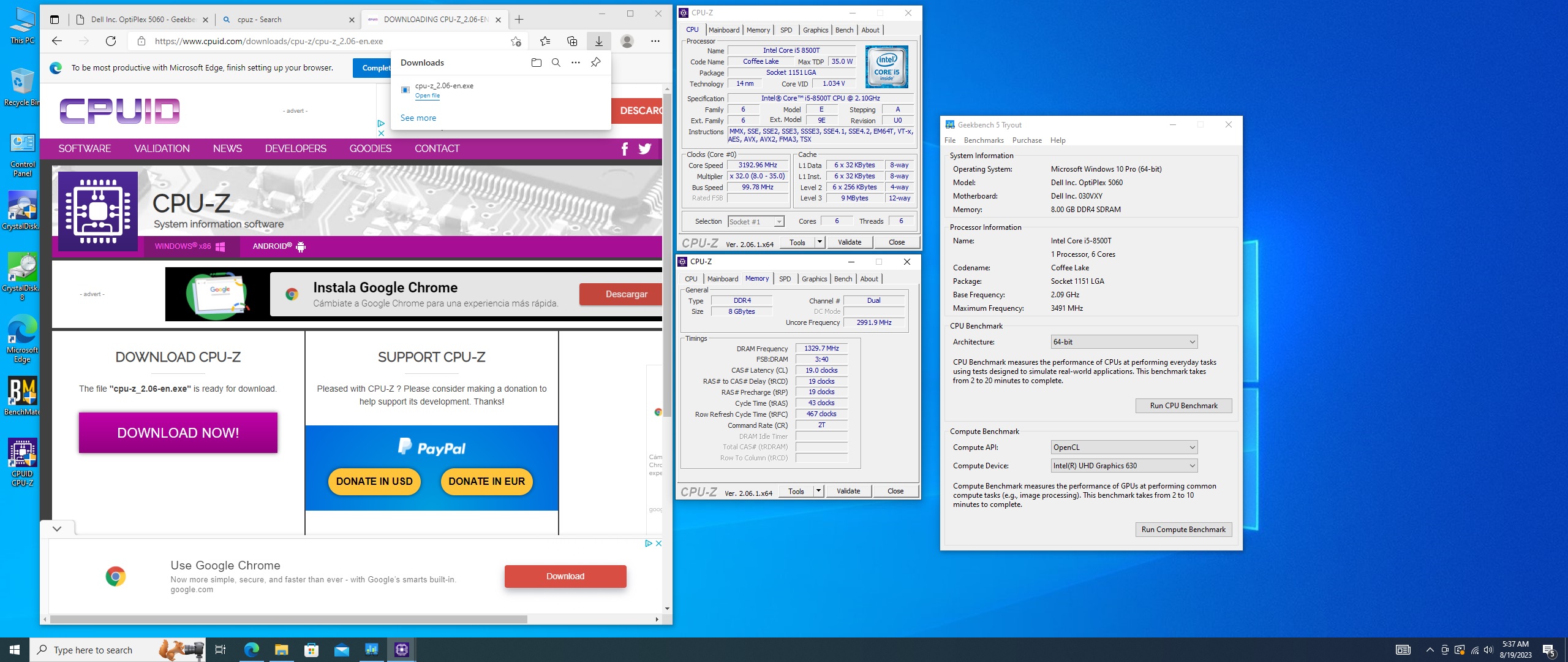Open Purchase menu in Geekbench
Image resolution: width=1568 pixels, height=662 pixels.
(1027, 140)
